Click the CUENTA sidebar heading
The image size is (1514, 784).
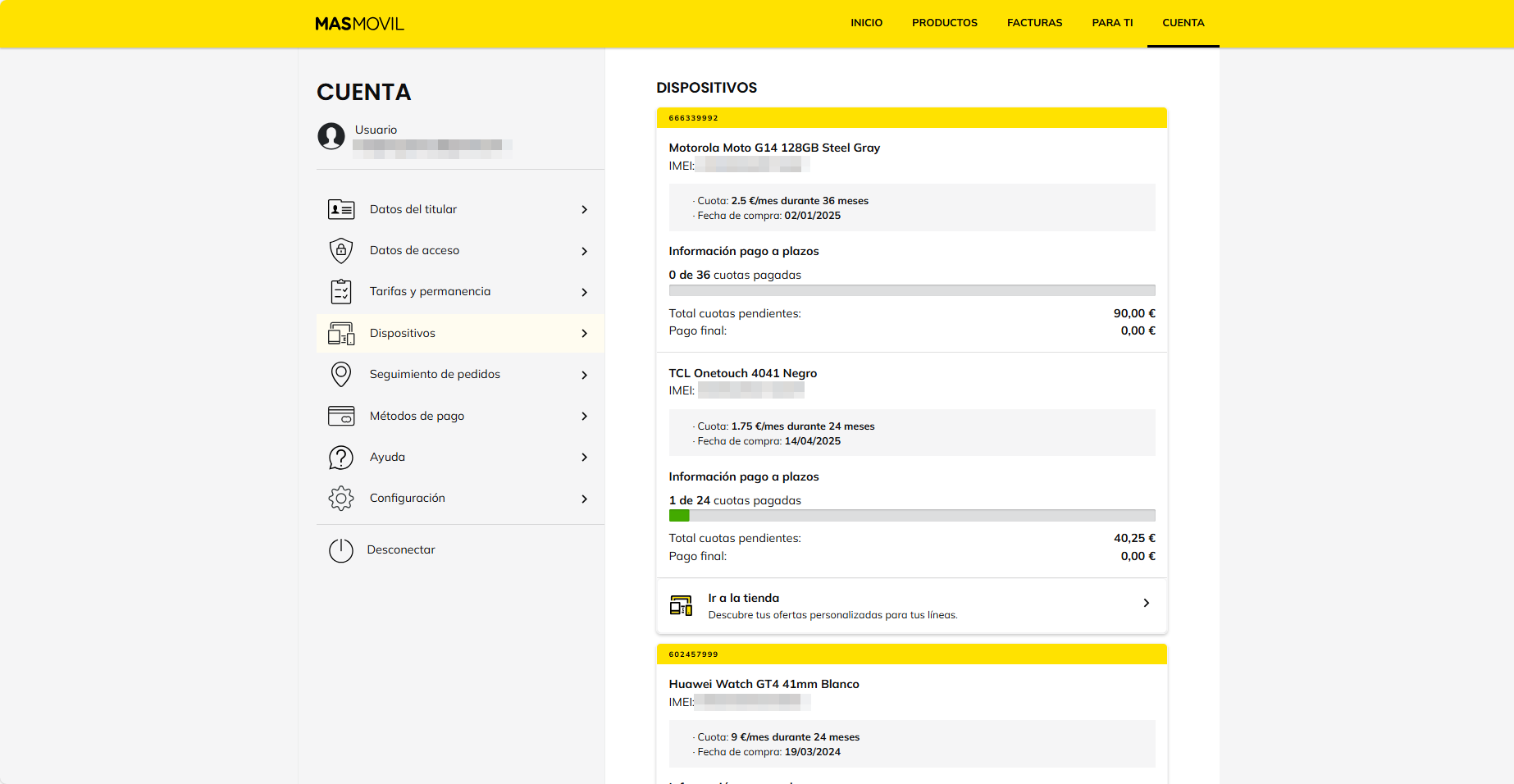(364, 92)
